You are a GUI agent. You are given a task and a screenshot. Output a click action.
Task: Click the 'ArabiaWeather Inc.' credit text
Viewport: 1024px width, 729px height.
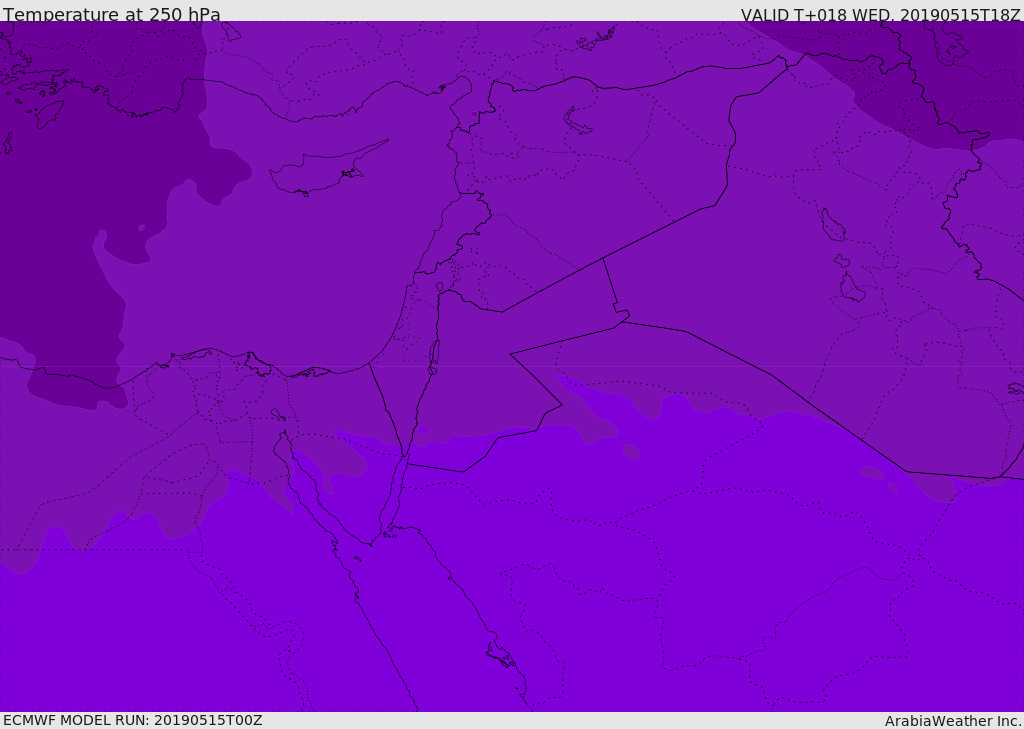point(953,721)
